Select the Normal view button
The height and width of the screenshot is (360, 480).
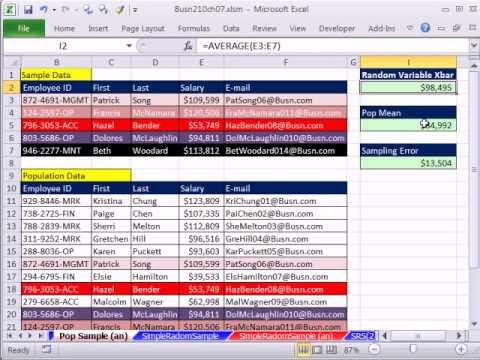(x=303, y=349)
